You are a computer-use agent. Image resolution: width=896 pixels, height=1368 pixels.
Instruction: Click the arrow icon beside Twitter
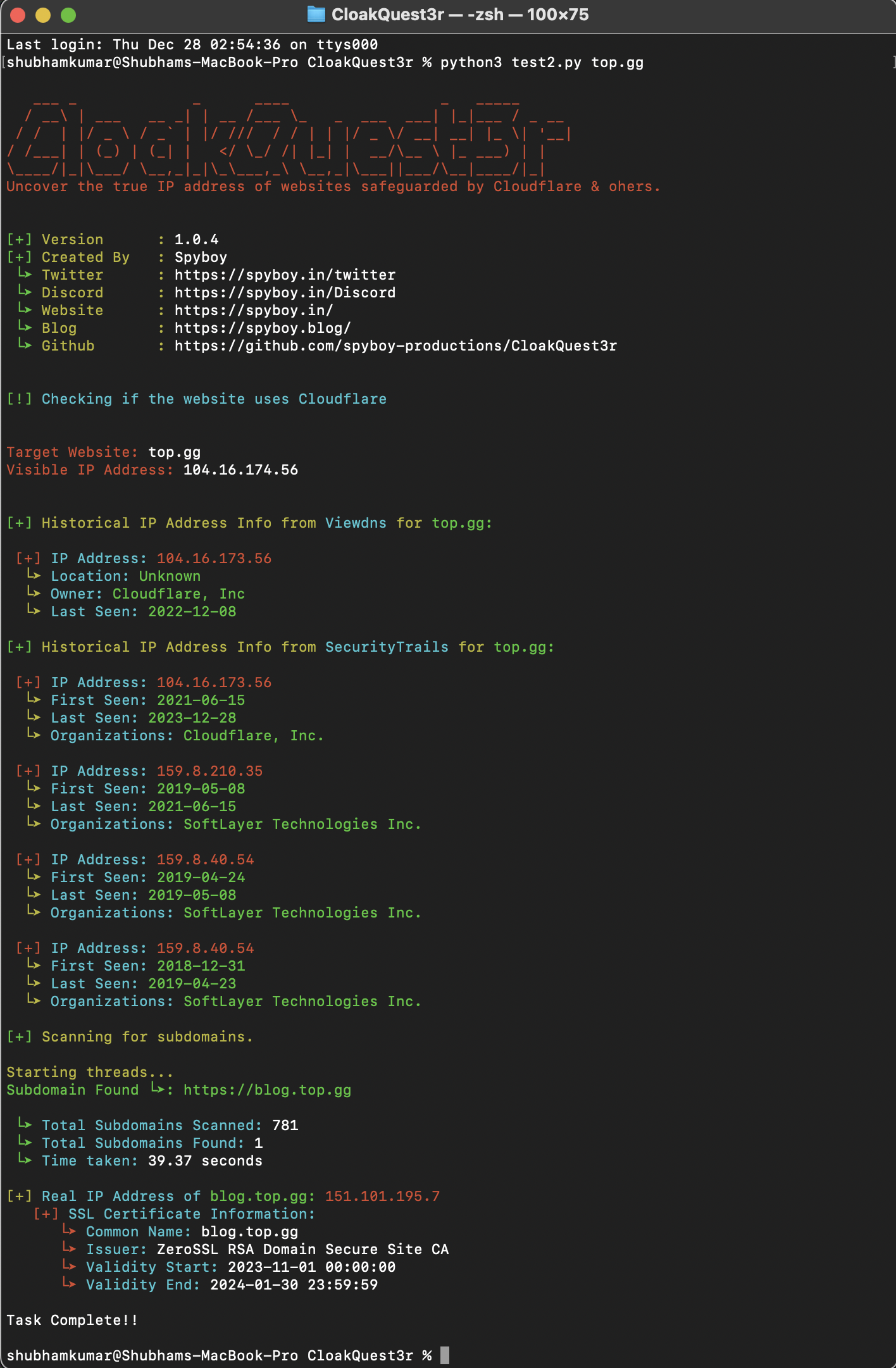point(25,273)
